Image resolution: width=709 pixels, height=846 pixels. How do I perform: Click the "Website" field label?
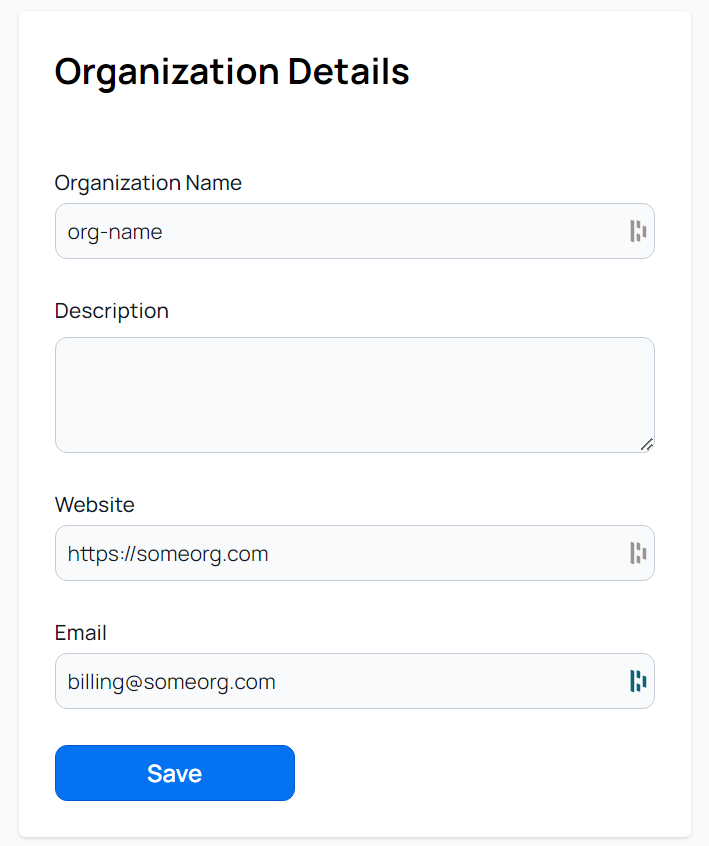tap(95, 505)
